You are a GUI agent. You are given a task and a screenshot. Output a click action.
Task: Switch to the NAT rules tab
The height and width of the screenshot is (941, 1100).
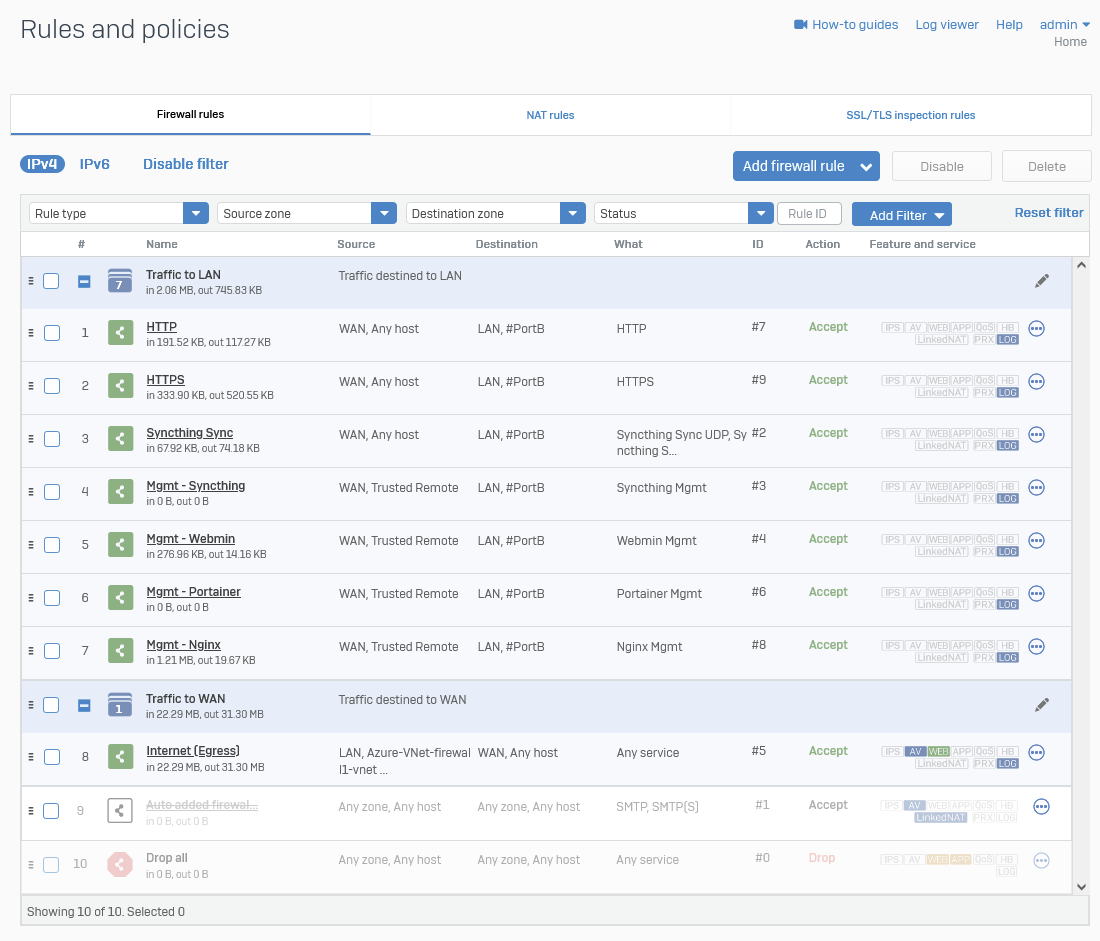550,115
